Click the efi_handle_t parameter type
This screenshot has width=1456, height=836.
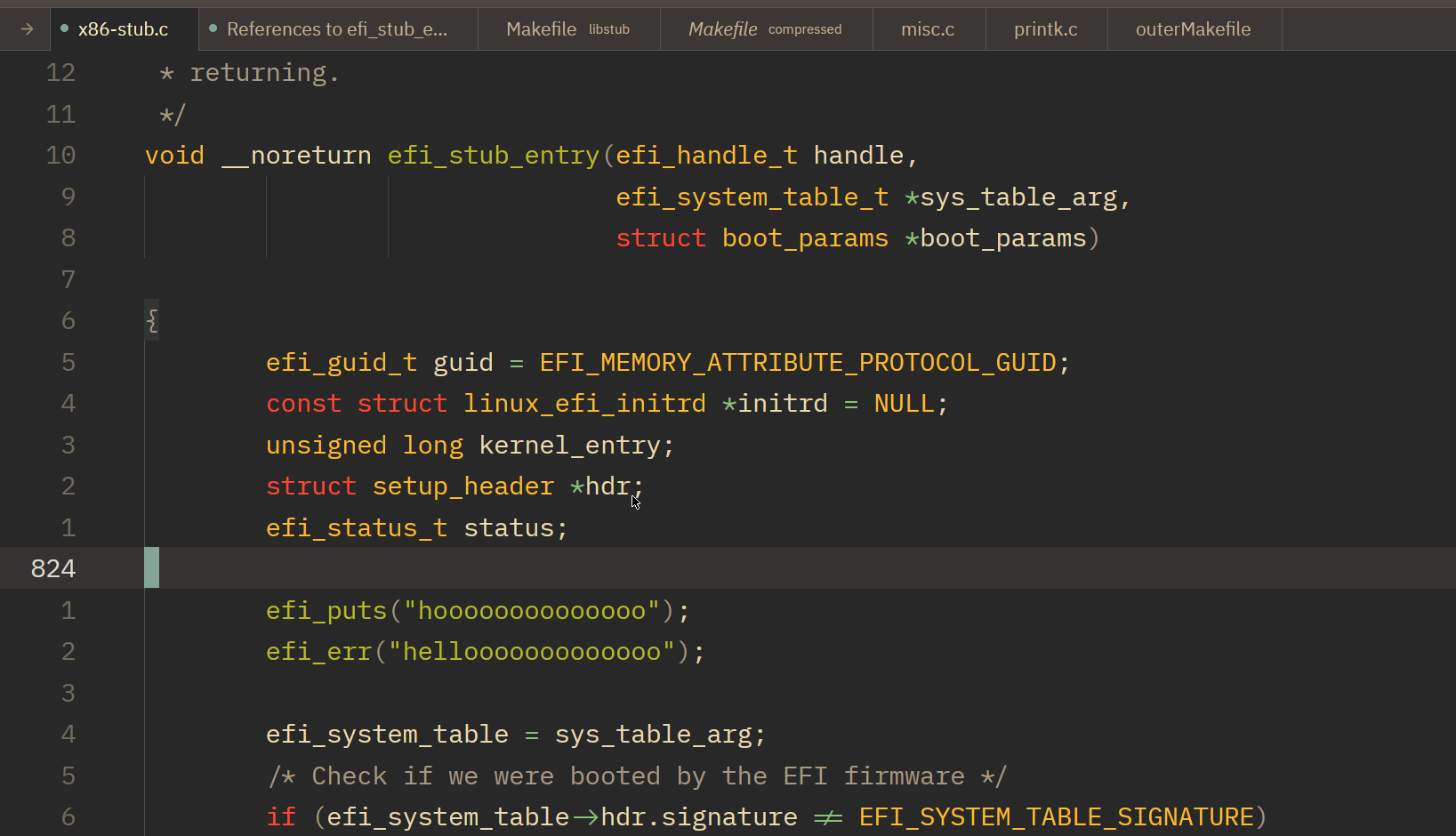click(707, 156)
